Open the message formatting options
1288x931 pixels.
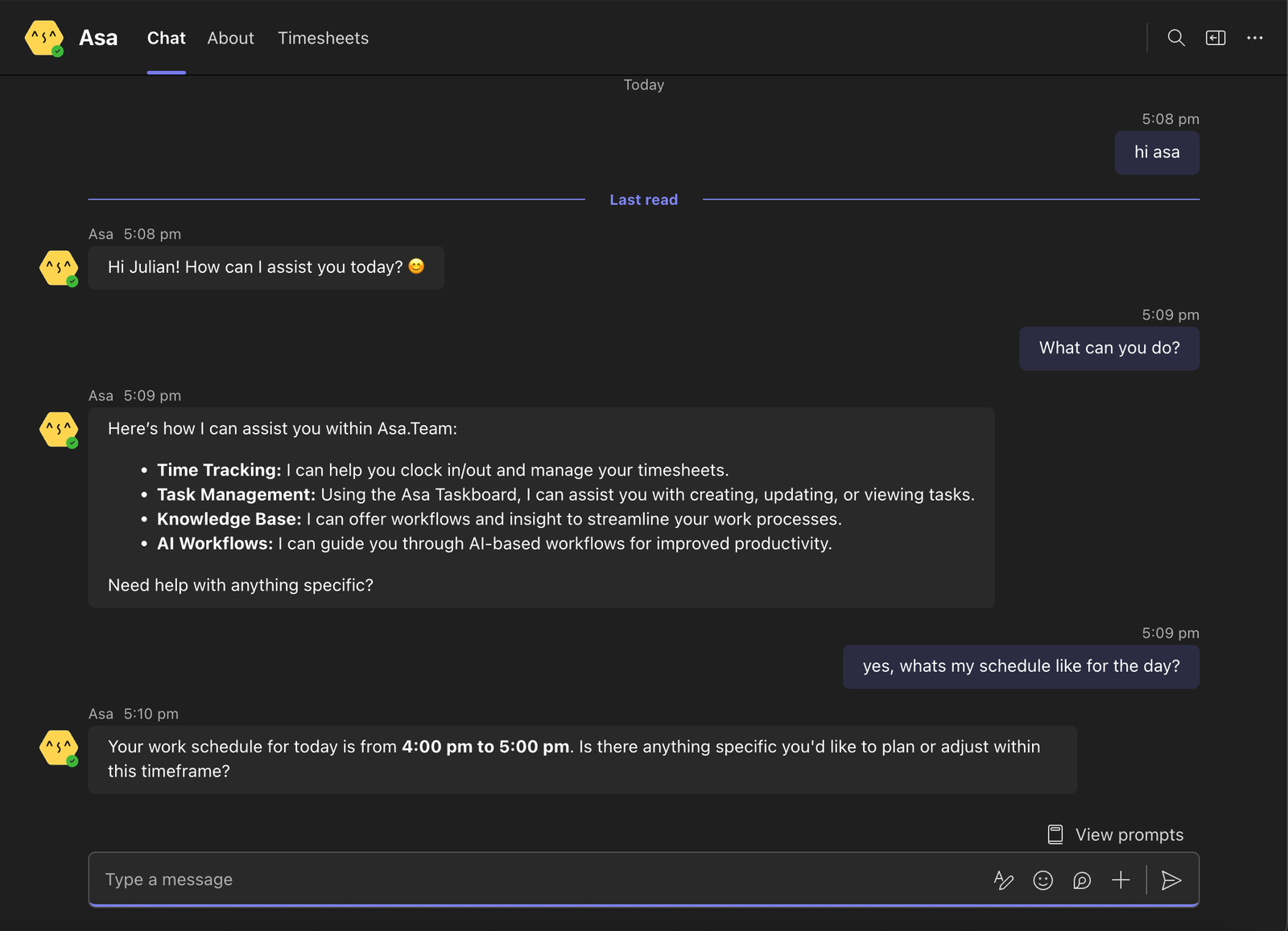(1003, 880)
